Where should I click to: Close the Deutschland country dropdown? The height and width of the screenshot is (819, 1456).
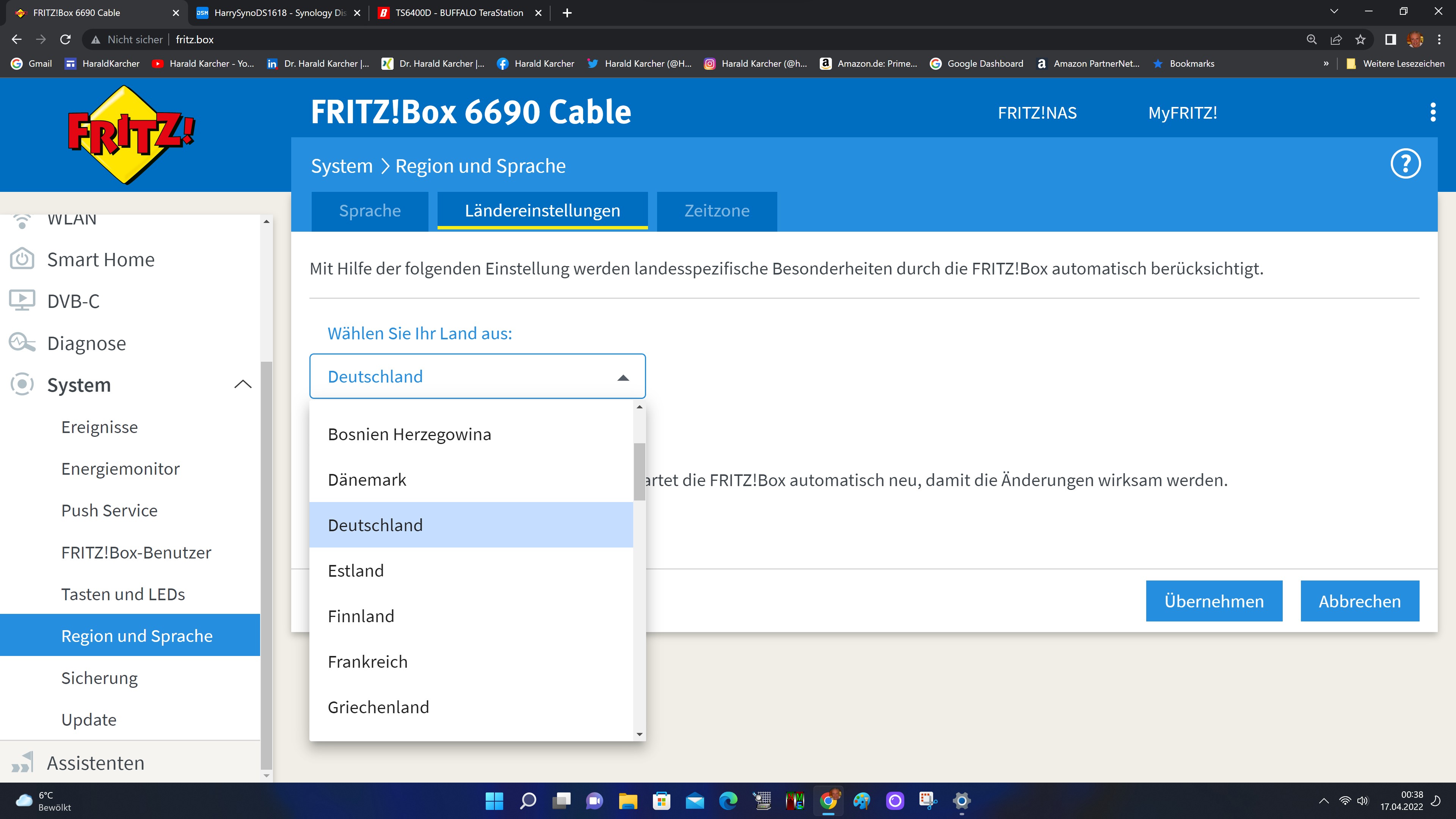623,377
